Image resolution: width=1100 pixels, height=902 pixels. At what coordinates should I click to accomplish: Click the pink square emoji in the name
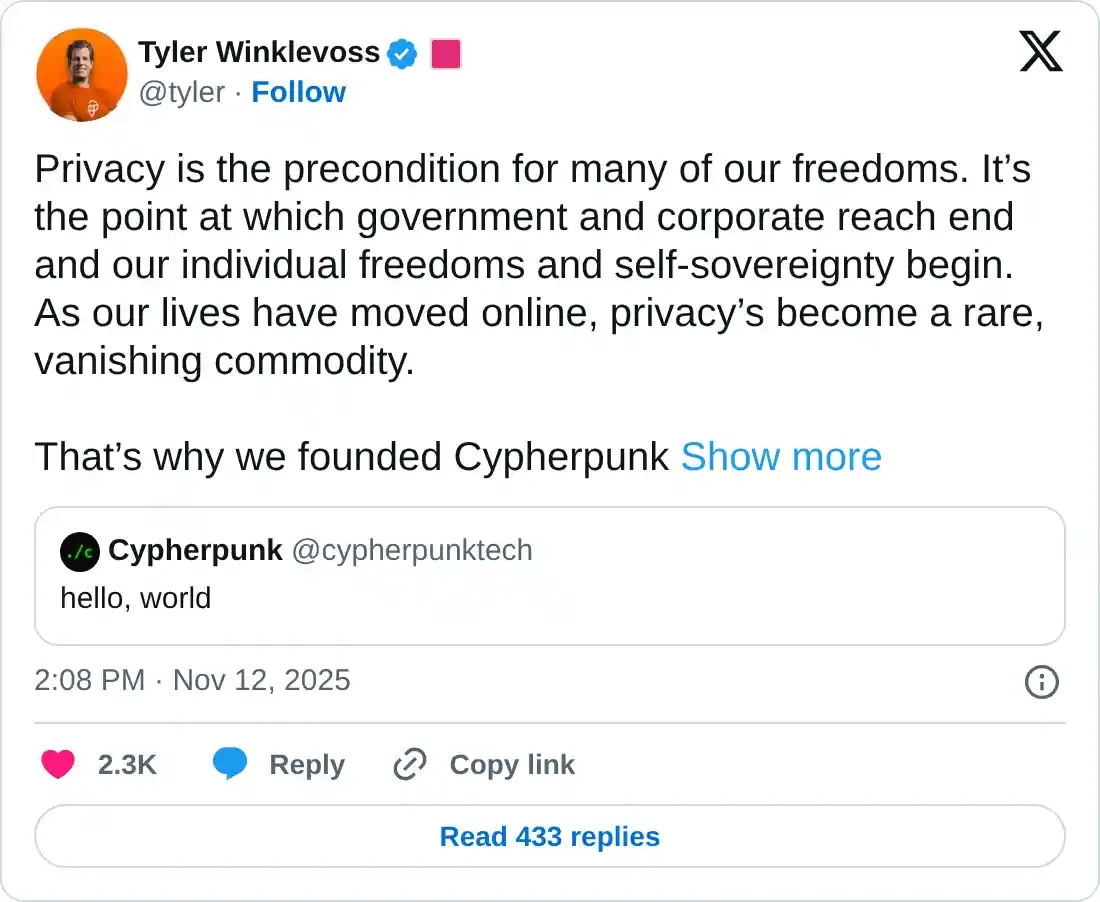[445, 54]
